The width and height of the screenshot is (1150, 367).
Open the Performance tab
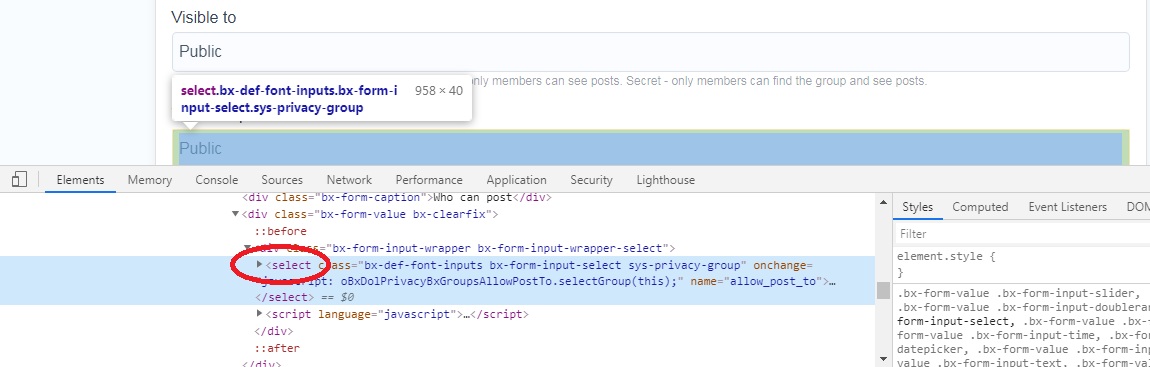(x=429, y=180)
